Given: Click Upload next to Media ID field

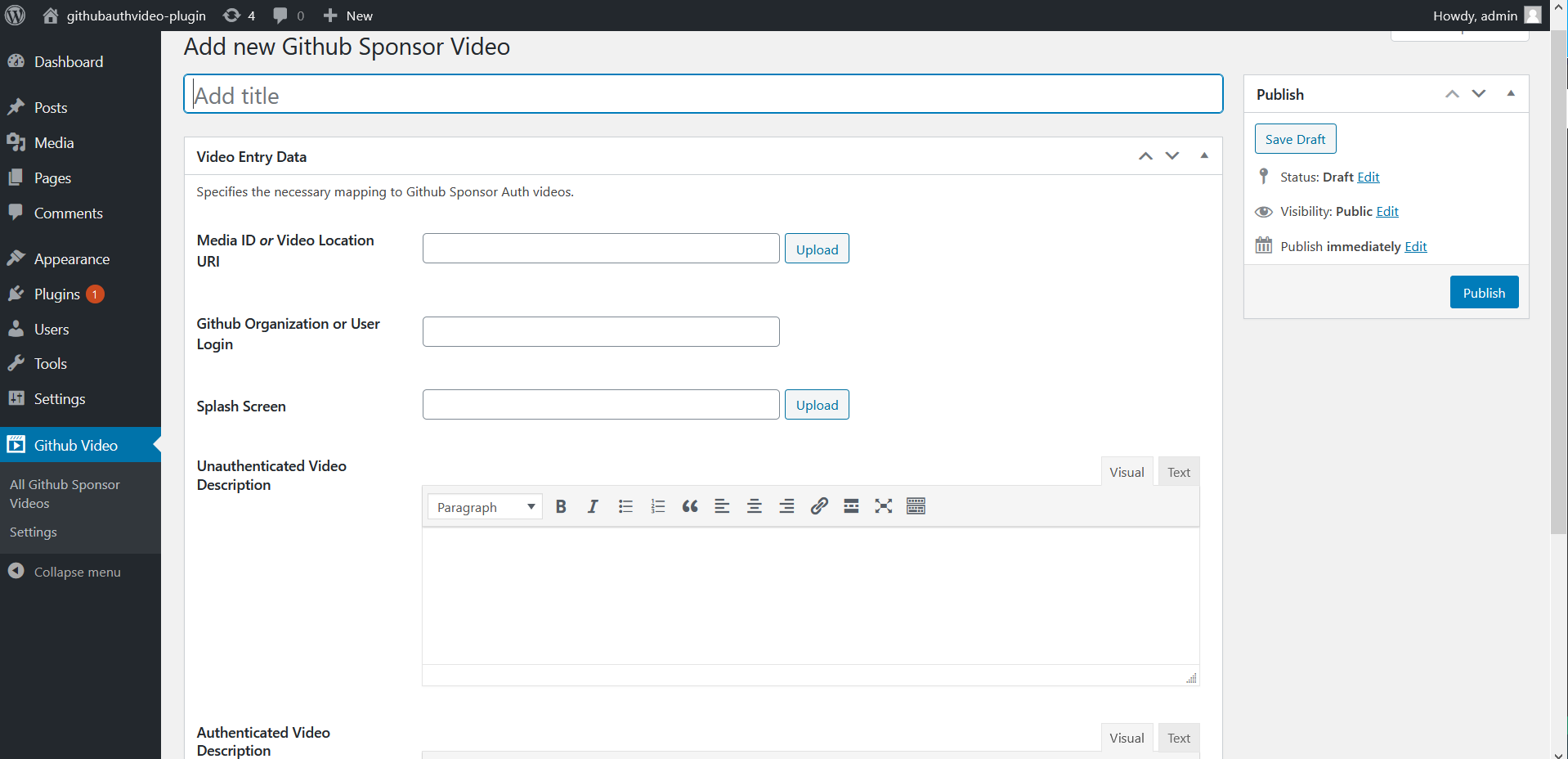Looking at the screenshot, I should click(817, 249).
